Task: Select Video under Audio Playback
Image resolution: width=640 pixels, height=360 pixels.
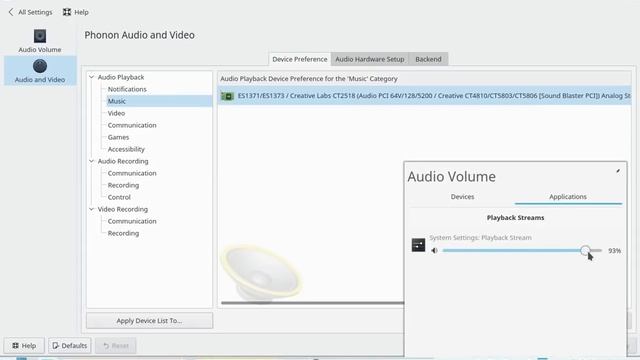Action: tap(116, 113)
